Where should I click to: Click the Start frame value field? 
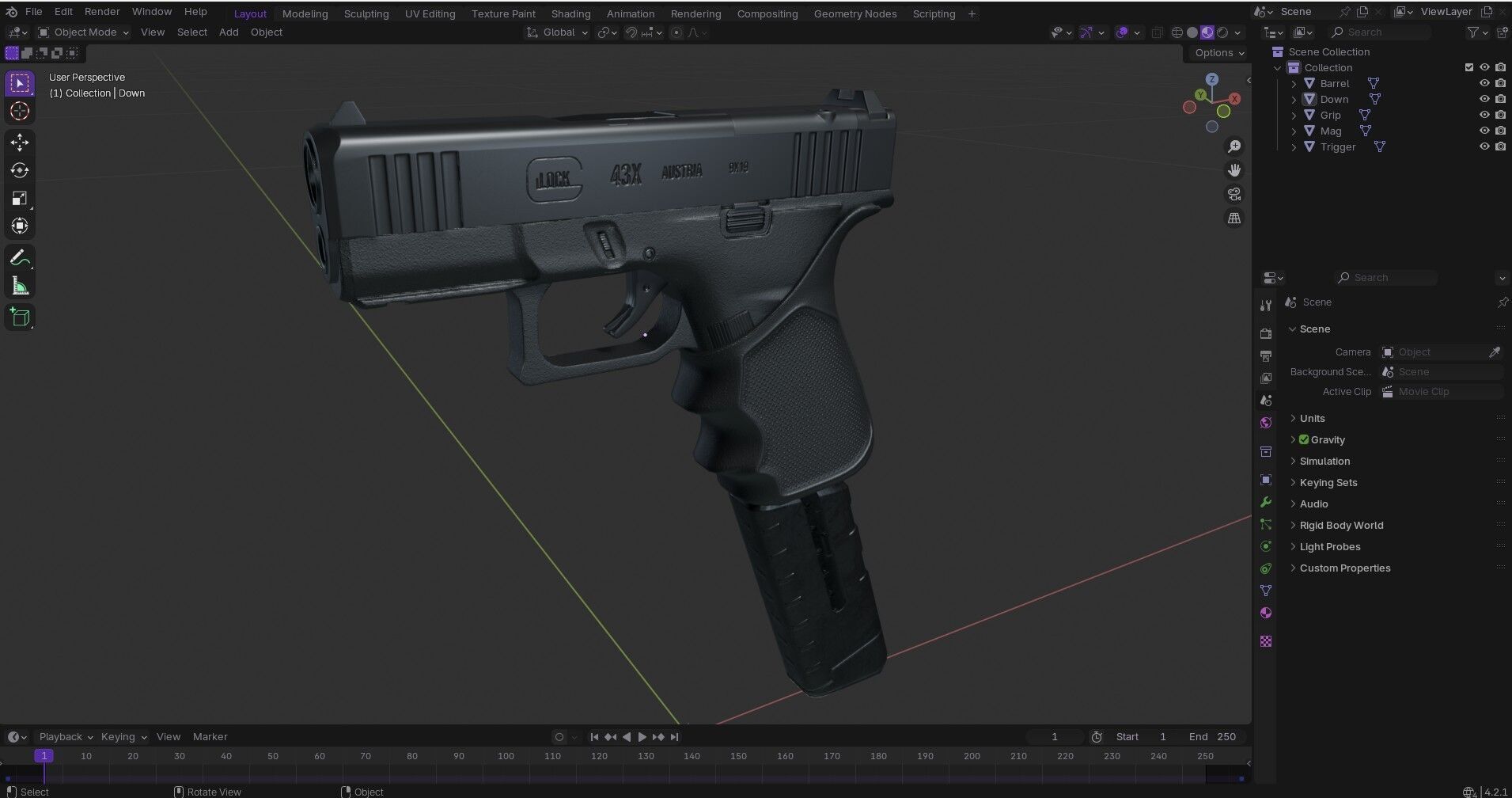coord(1143,736)
